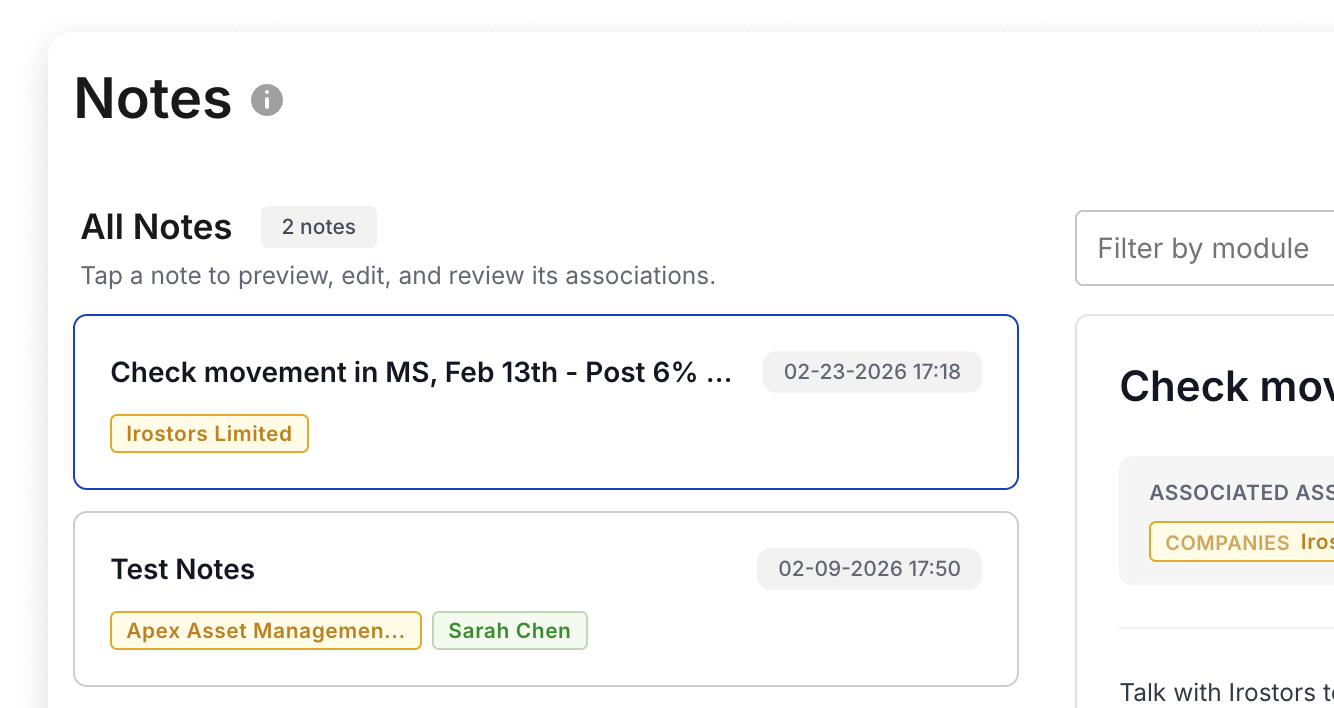
Task: Open the Filter by module dropdown
Action: (1205, 248)
